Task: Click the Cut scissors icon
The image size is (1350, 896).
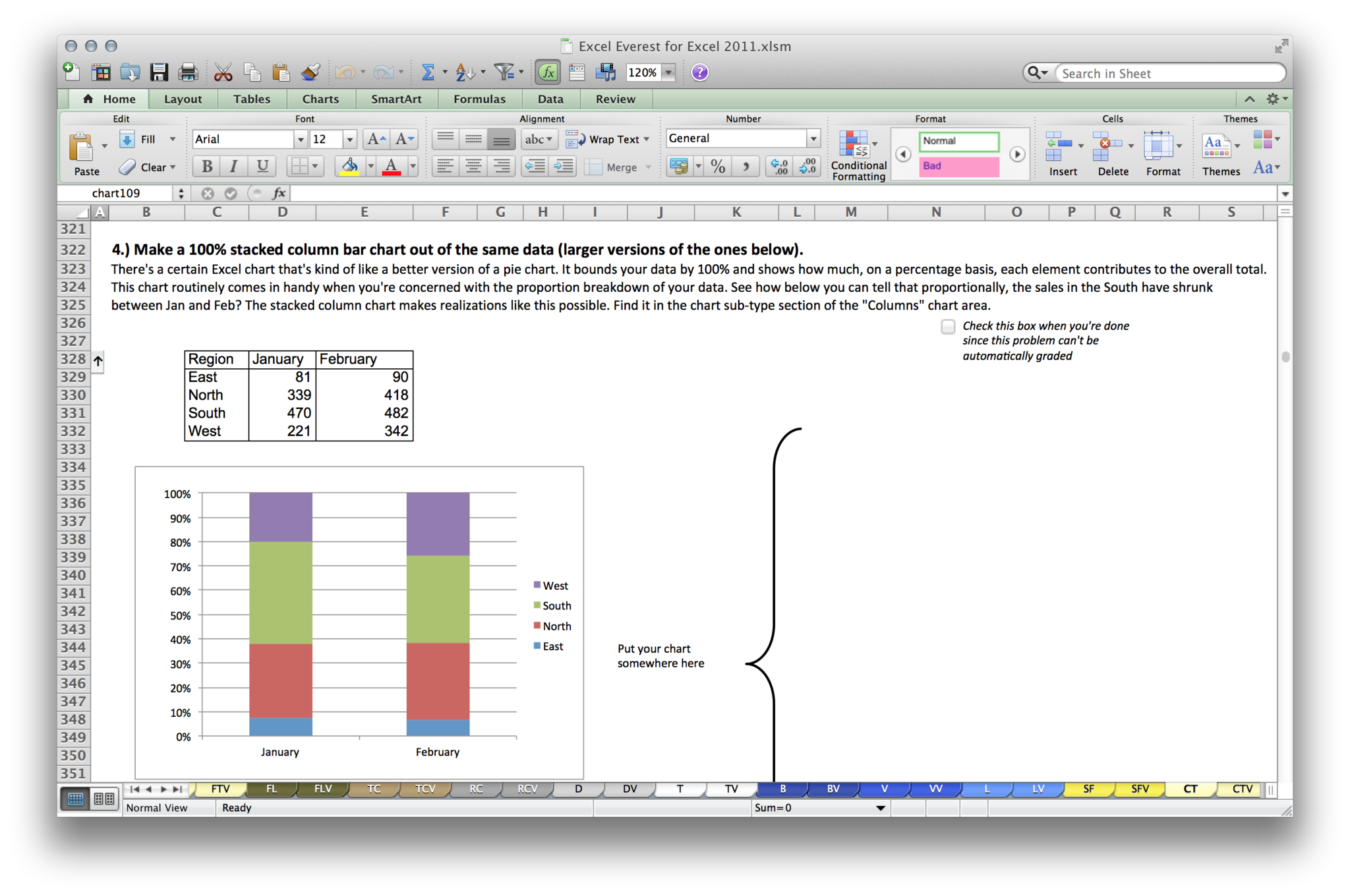Action: tap(223, 72)
